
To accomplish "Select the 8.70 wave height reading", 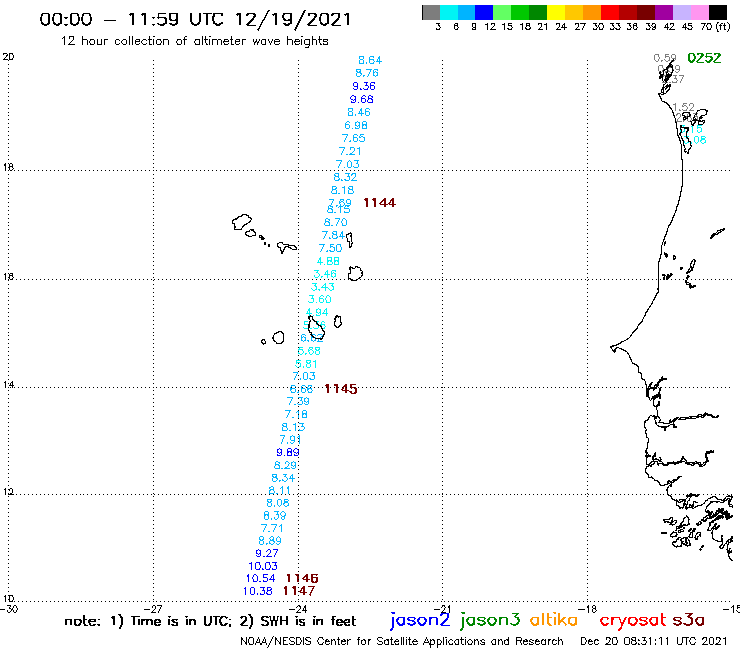I will pyautogui.click(x=335, y=222).
